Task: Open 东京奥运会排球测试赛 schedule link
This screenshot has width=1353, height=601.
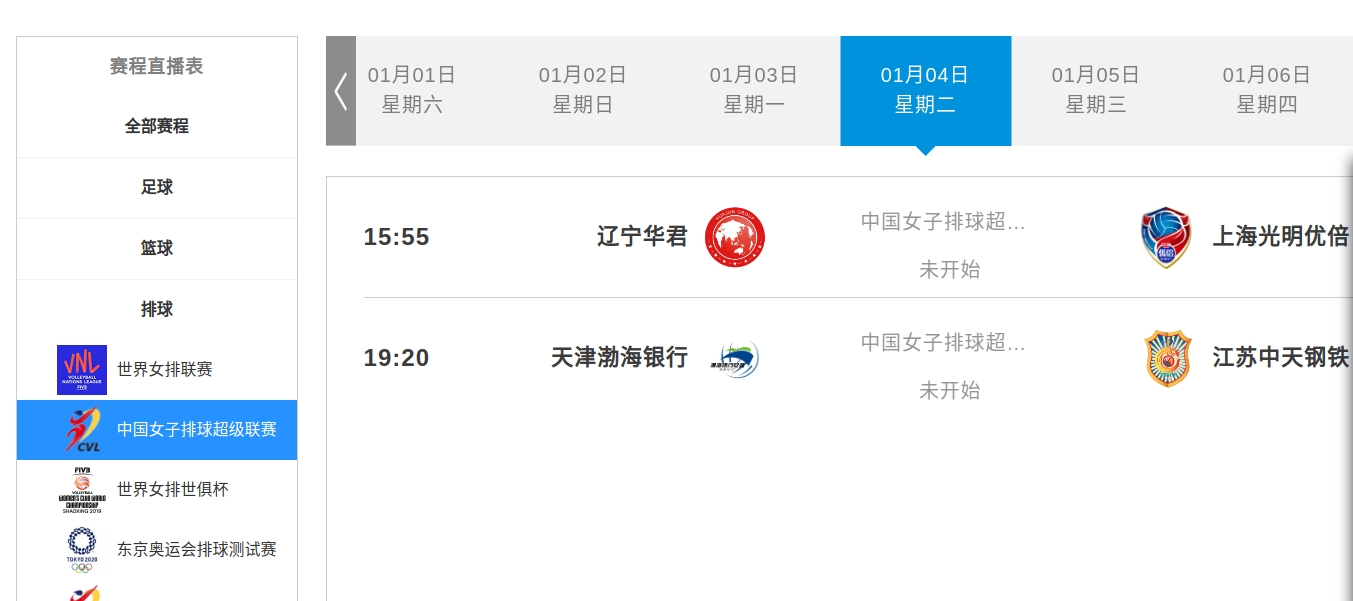Action: [197, 550]
